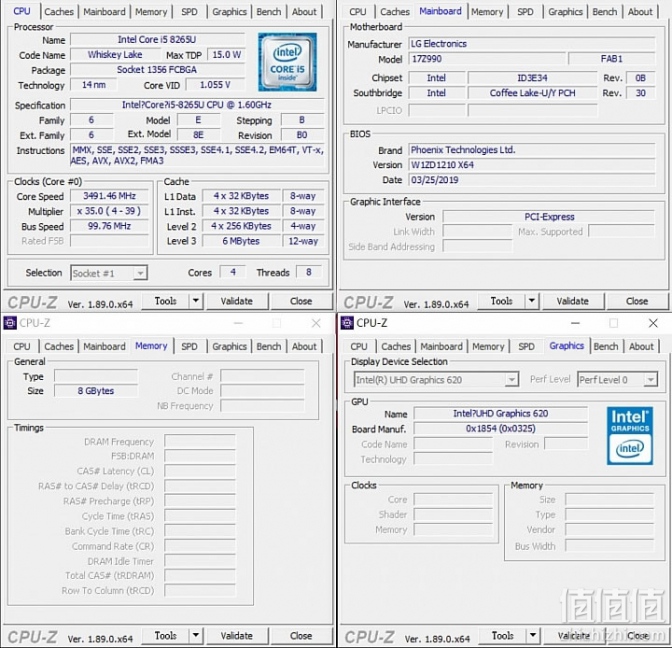The width and height of the screenshot is (672, 648).
Task: Click motherboard Model value 17Z990
Action: pos(487,59)
